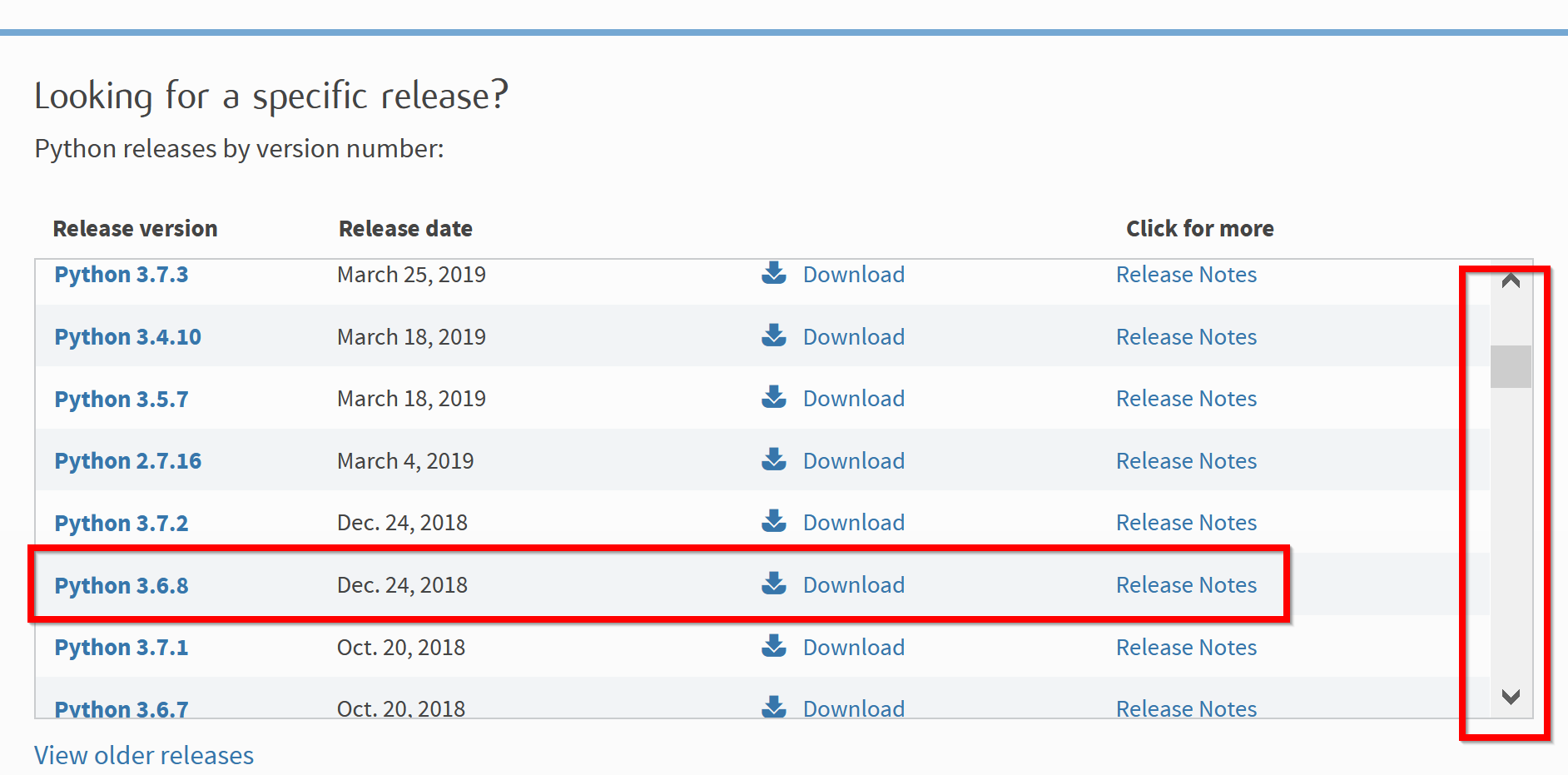Click the release list scroll up arrow
Viewport: 1568px width, 775px height.
pos(1511,281)
